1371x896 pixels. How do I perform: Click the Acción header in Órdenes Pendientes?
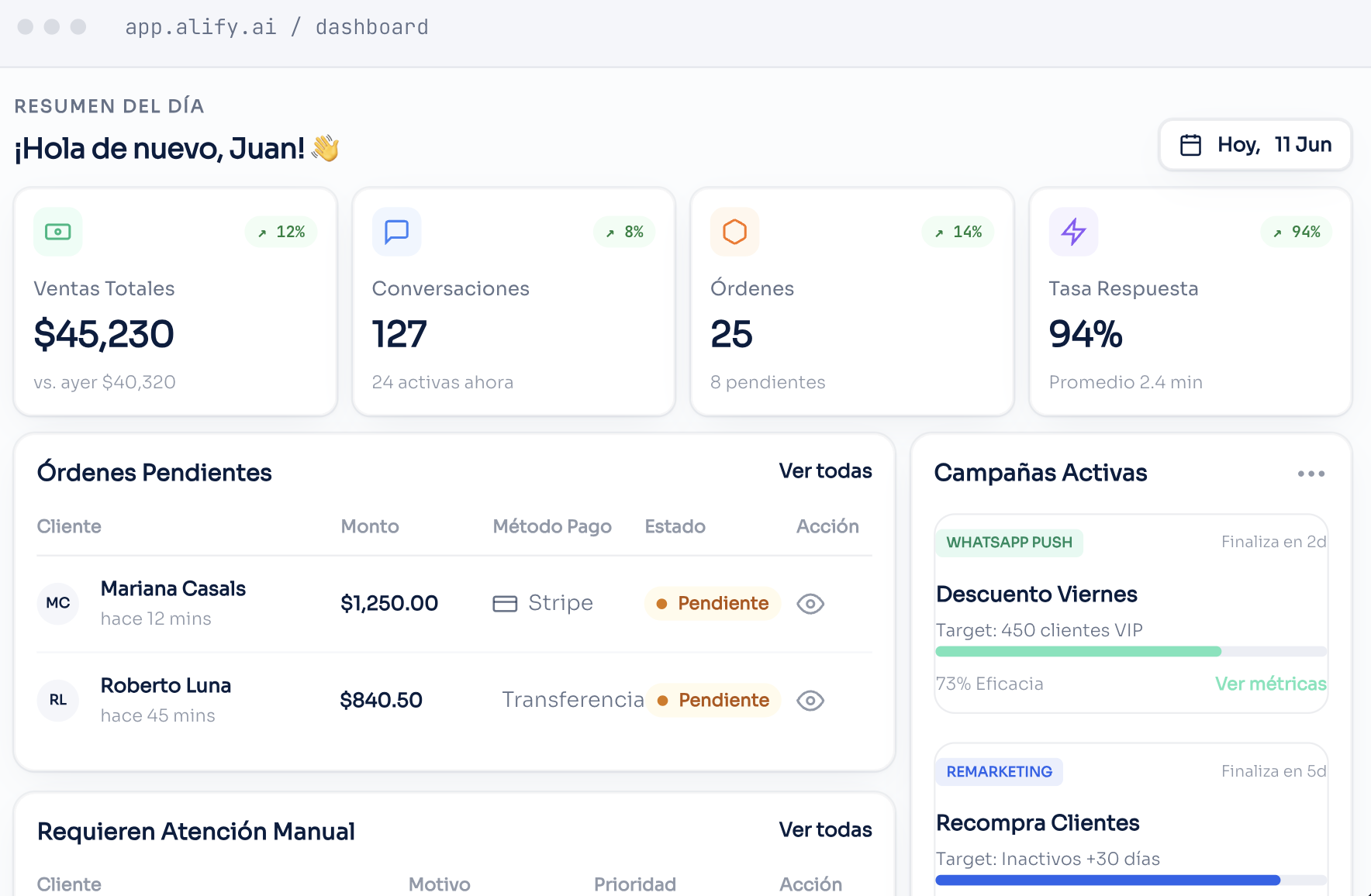coord(827,526)
